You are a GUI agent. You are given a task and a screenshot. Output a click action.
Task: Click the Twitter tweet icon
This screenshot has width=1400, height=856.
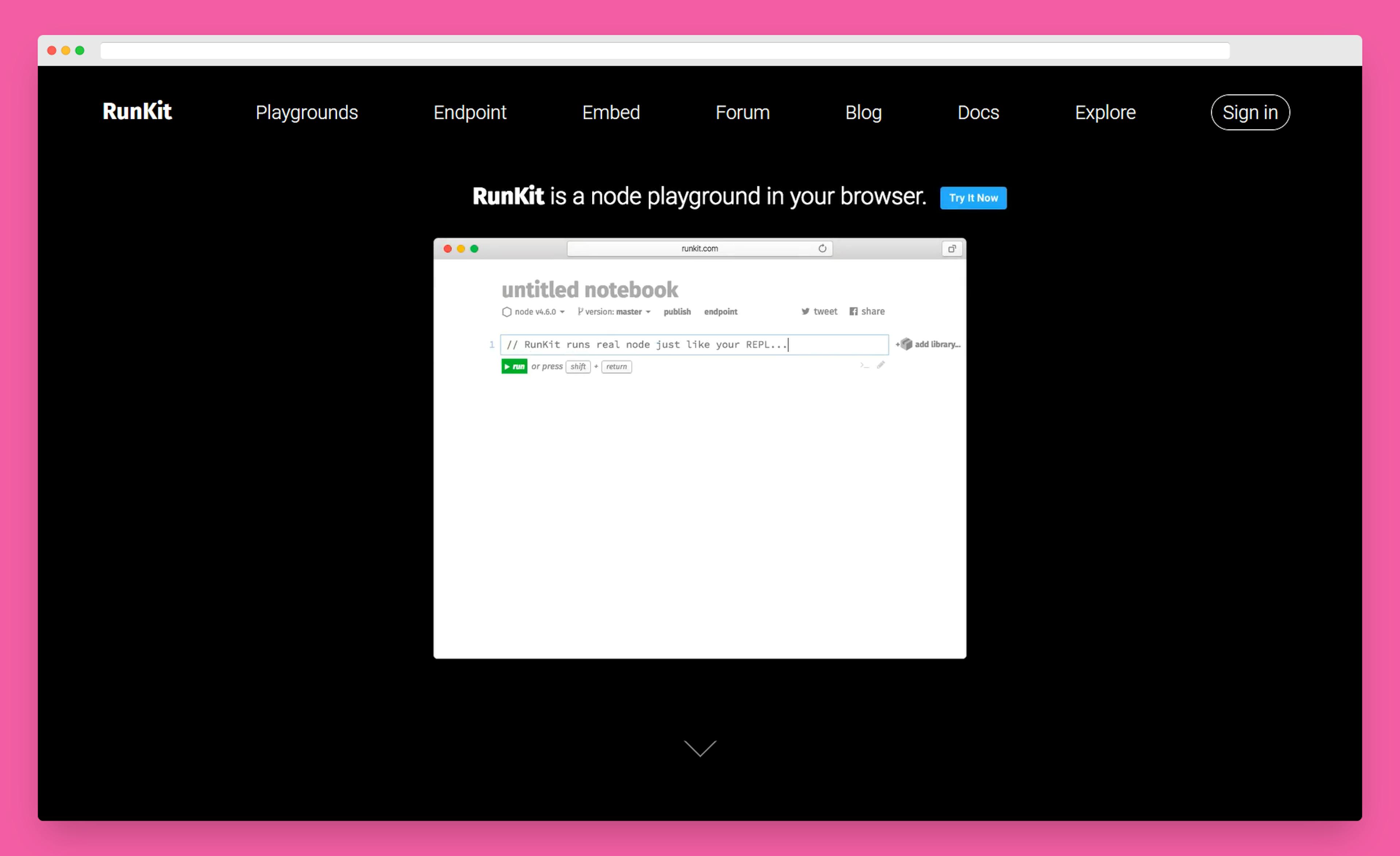click(805, 311)
